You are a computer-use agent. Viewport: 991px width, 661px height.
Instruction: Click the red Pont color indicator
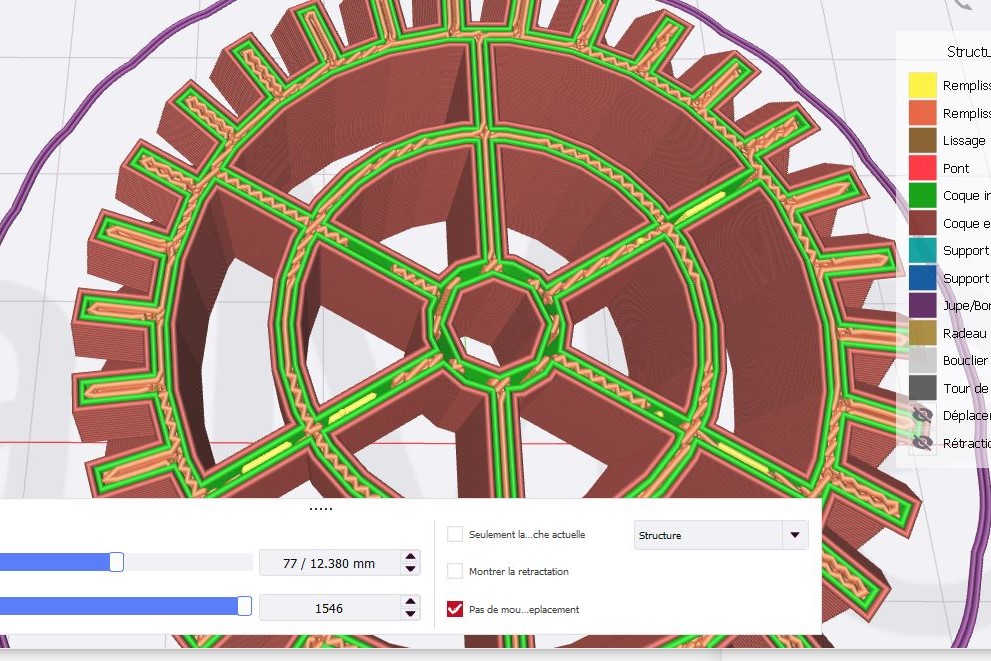click(x=922, y=168)
